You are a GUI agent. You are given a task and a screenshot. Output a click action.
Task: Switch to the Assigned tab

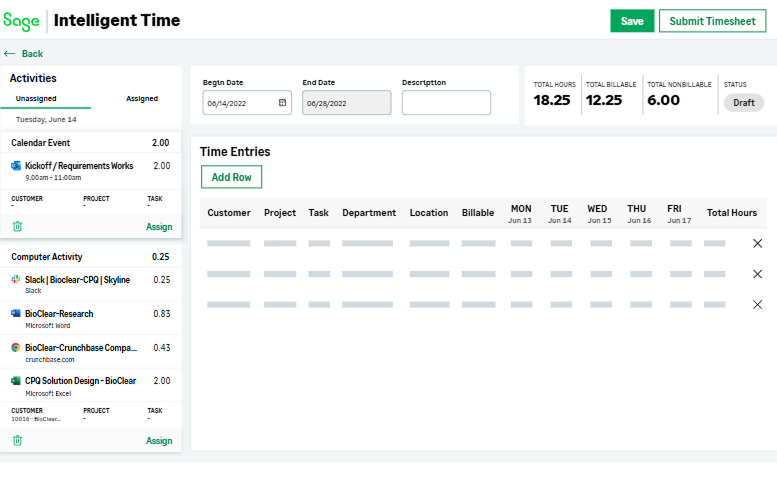141,99
